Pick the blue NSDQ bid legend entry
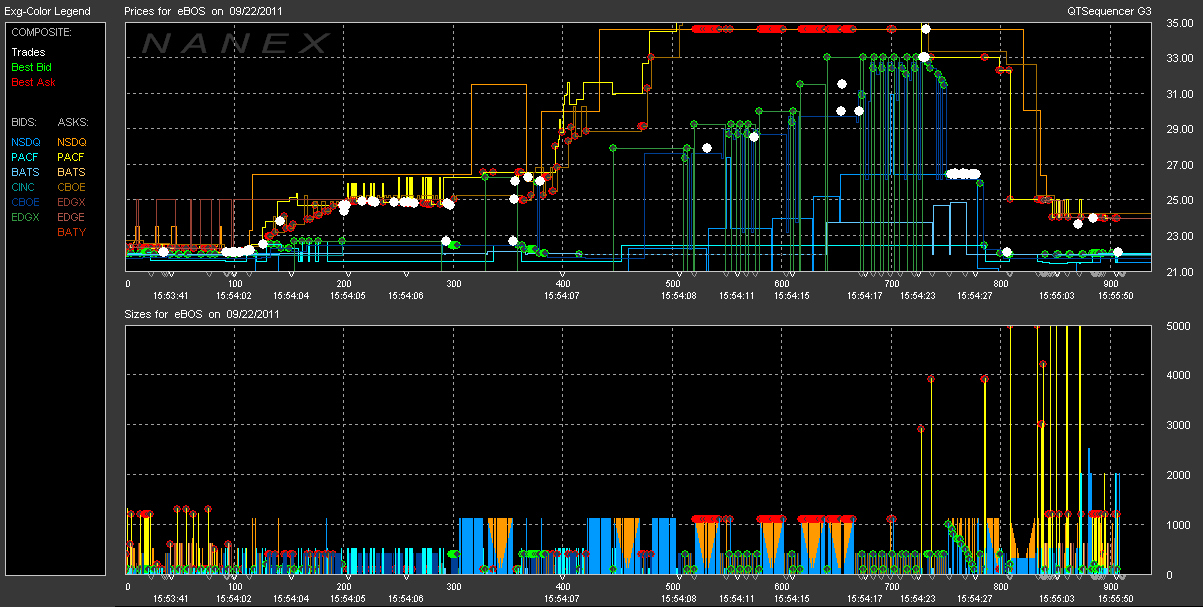This screenshot has width=1203, height=607. click(x=27, y=142)
